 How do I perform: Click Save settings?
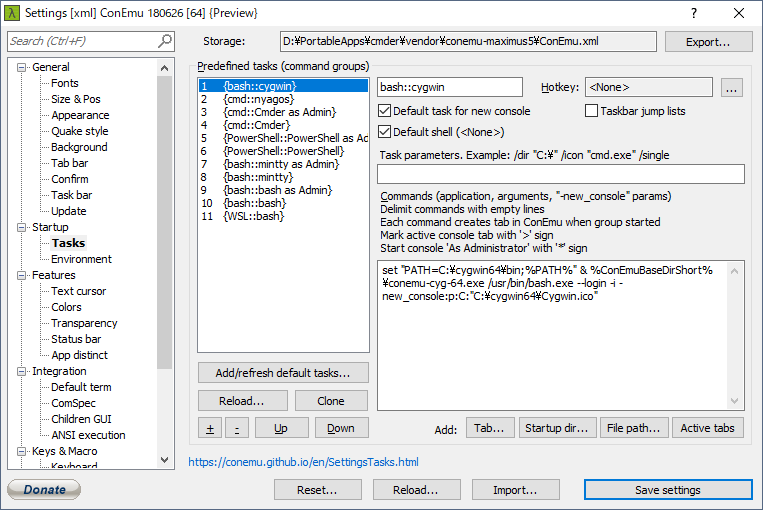[x=668, y=490]
